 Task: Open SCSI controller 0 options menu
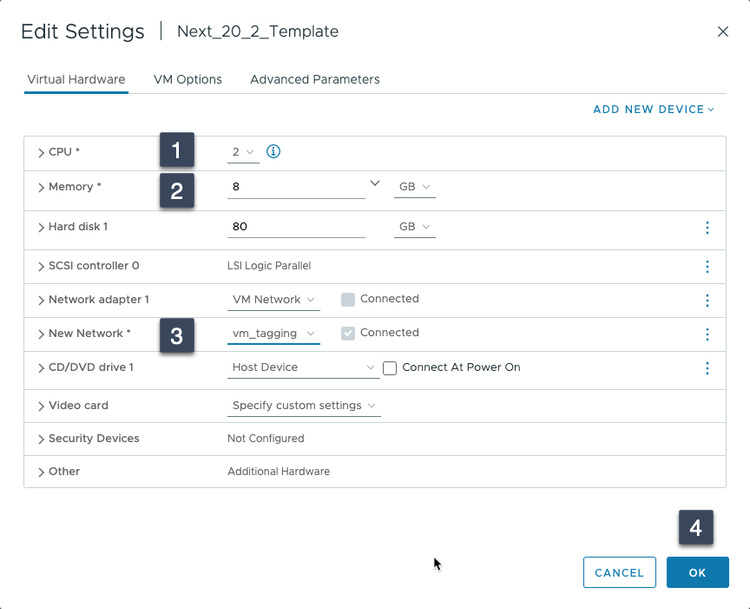pyautogui.click(x=707, y=267)
